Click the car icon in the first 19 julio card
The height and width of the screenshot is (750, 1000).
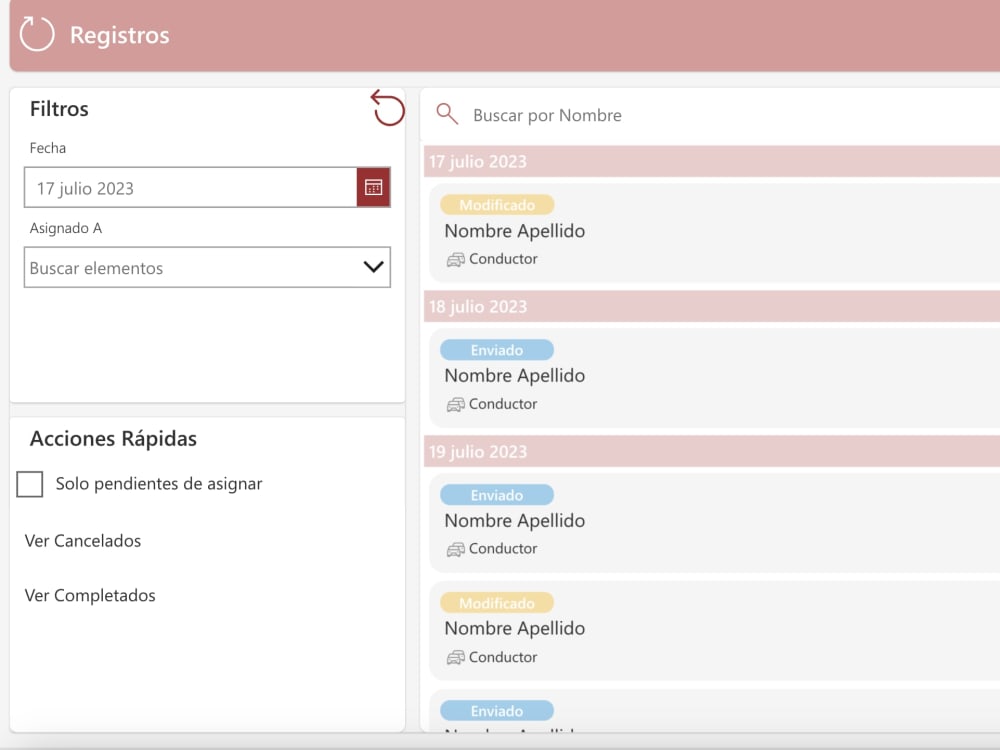[x=455, y=549]
